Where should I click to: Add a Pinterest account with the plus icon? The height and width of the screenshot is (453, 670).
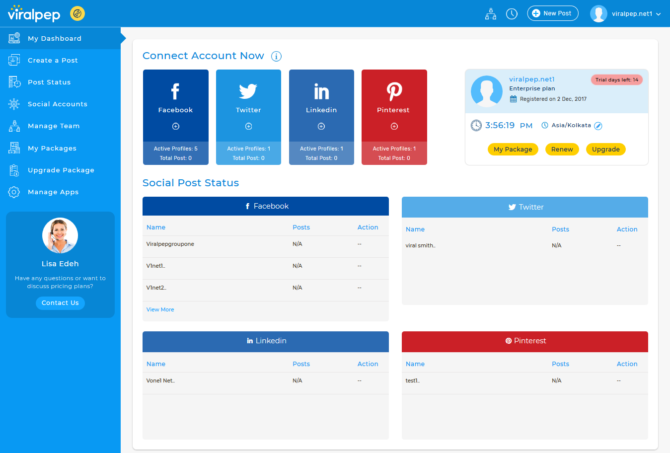click(394, 126)
